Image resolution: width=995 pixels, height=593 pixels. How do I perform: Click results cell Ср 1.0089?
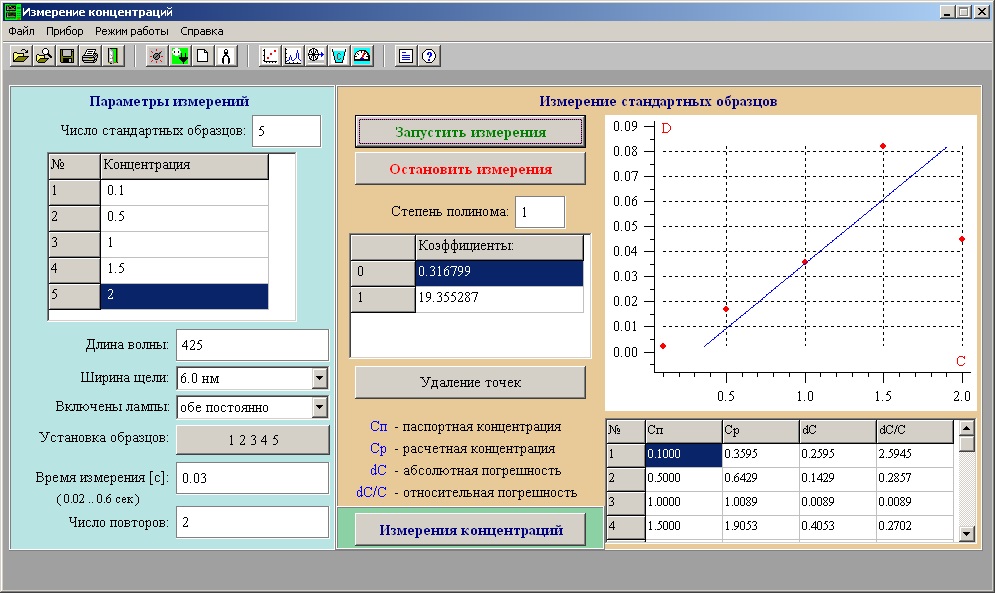tap(761, 502)
